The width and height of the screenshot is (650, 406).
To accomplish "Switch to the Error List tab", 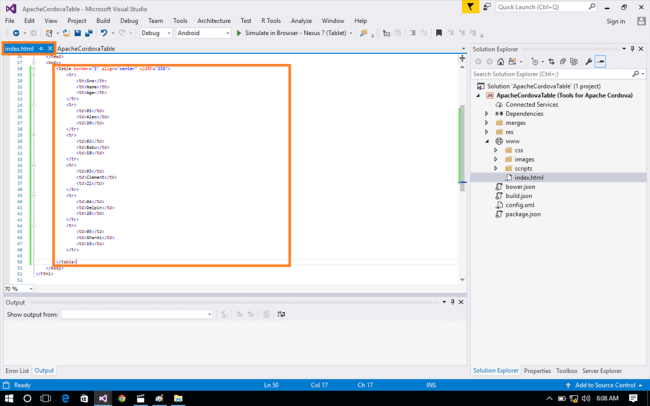I will pyautogui.click(x=17, y=371).
